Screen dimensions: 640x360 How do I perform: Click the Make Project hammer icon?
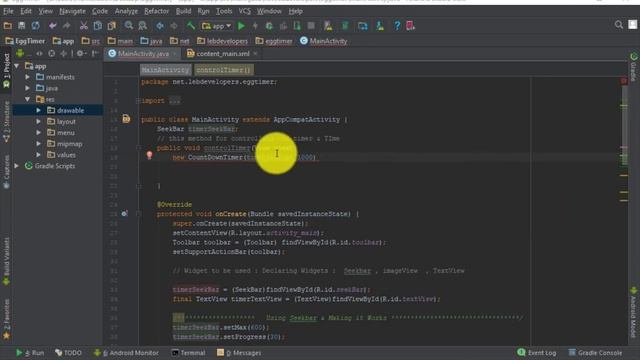pyautogui.click(x=191, y=26)
